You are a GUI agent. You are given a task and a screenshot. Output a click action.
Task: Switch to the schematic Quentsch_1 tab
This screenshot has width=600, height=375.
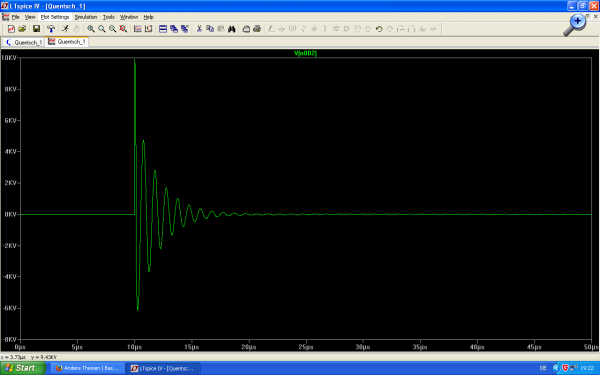pos(23,42)
